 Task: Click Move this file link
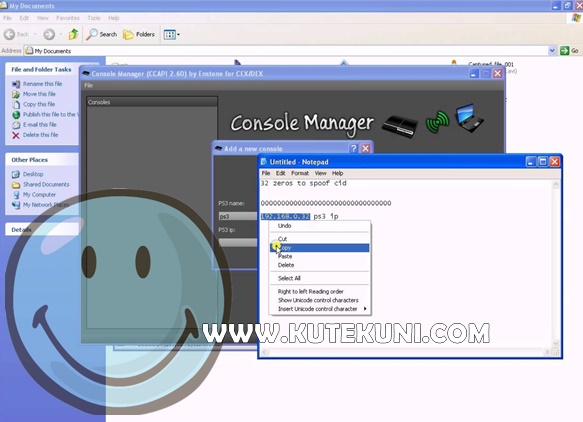coord(39,94)
